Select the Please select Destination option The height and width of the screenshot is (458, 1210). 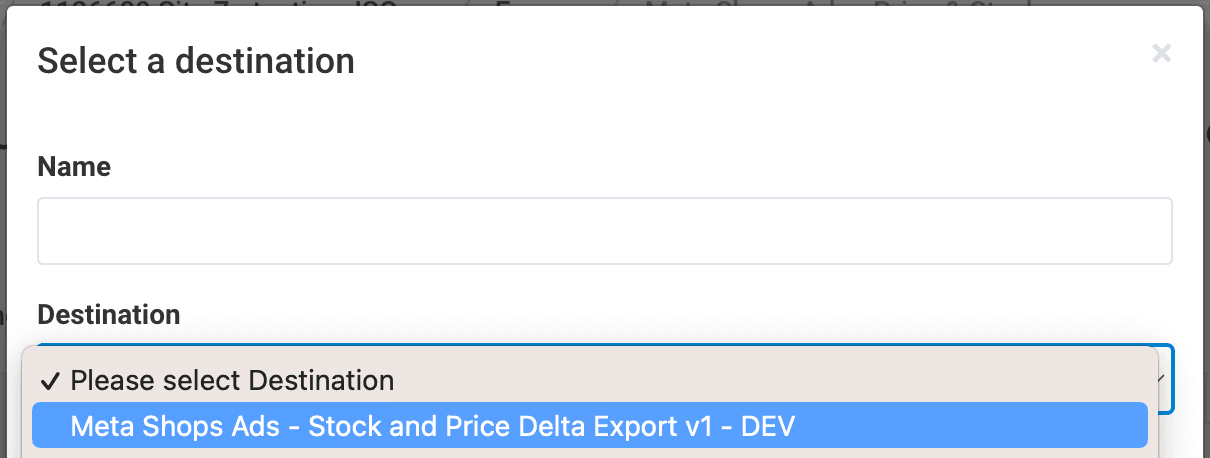point(232,380)
